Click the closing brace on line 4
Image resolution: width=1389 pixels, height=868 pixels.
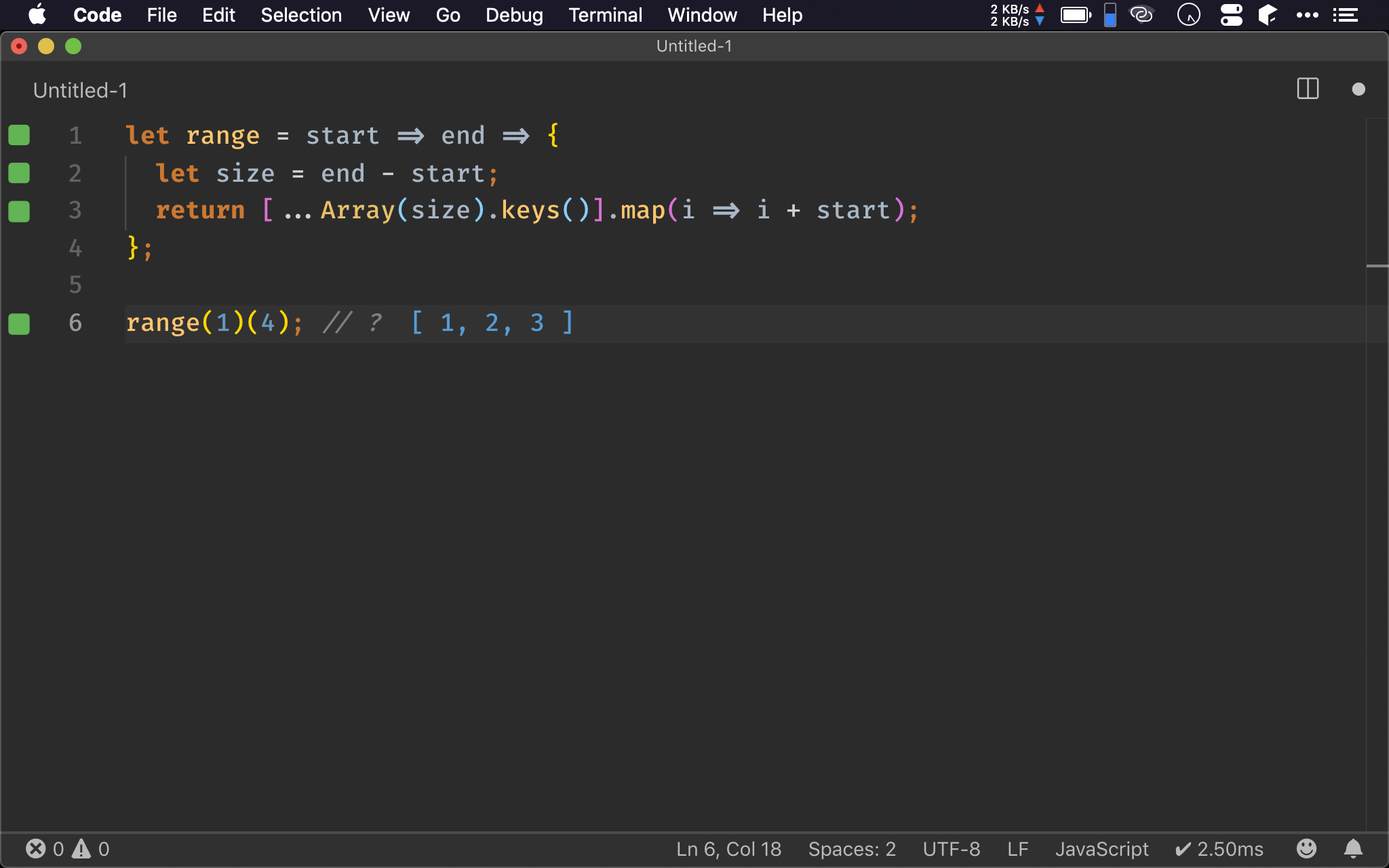(134, 248)
